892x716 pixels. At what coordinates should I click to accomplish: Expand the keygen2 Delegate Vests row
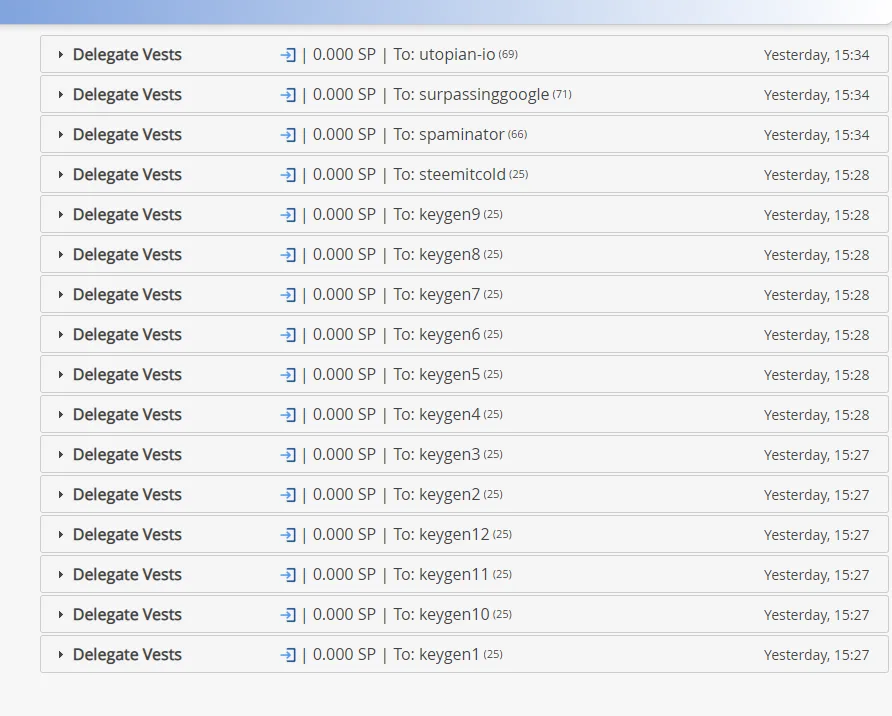click(60, 495)
